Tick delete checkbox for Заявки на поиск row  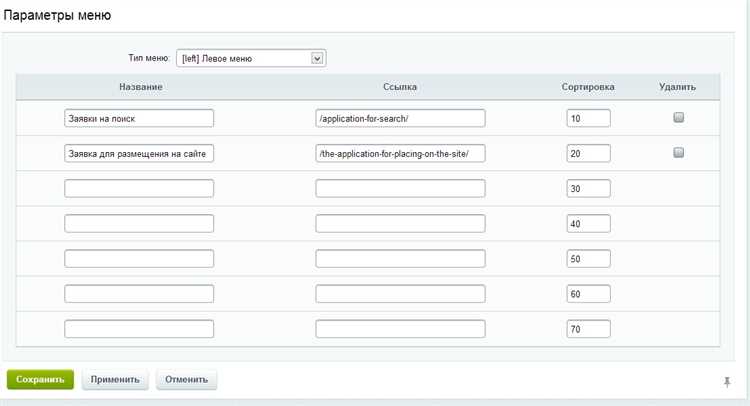point(678,117)
